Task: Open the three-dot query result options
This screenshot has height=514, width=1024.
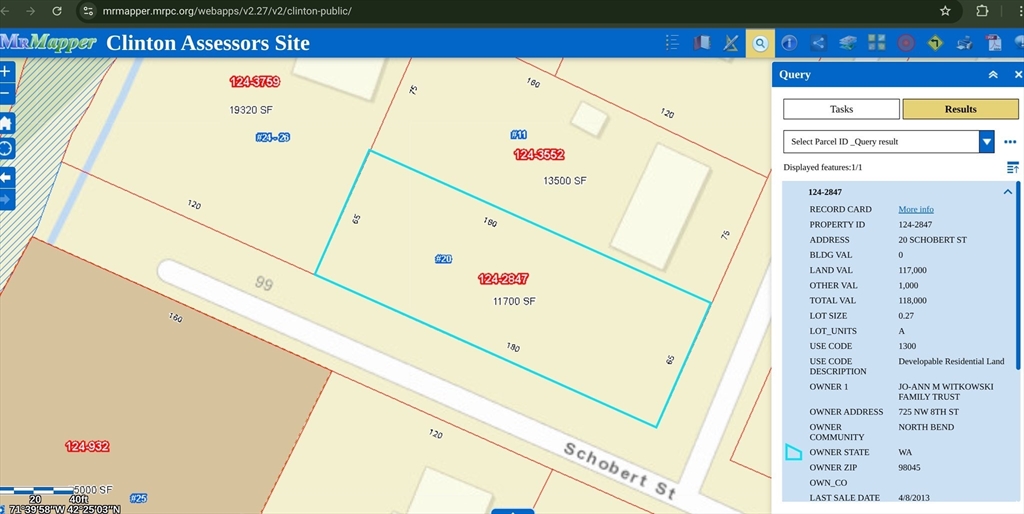Action: [1010, 142]
